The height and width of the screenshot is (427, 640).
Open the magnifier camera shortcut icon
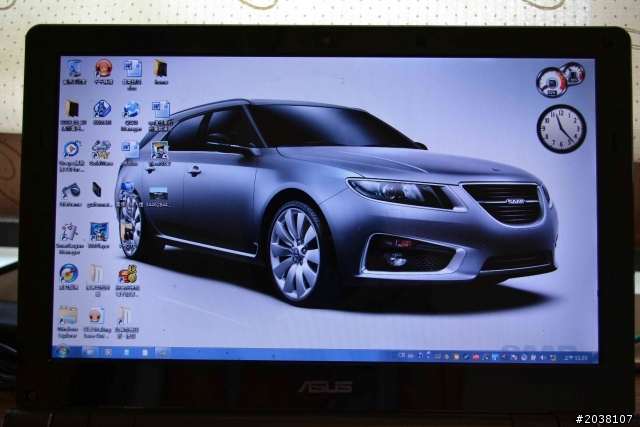click(71, 194)
